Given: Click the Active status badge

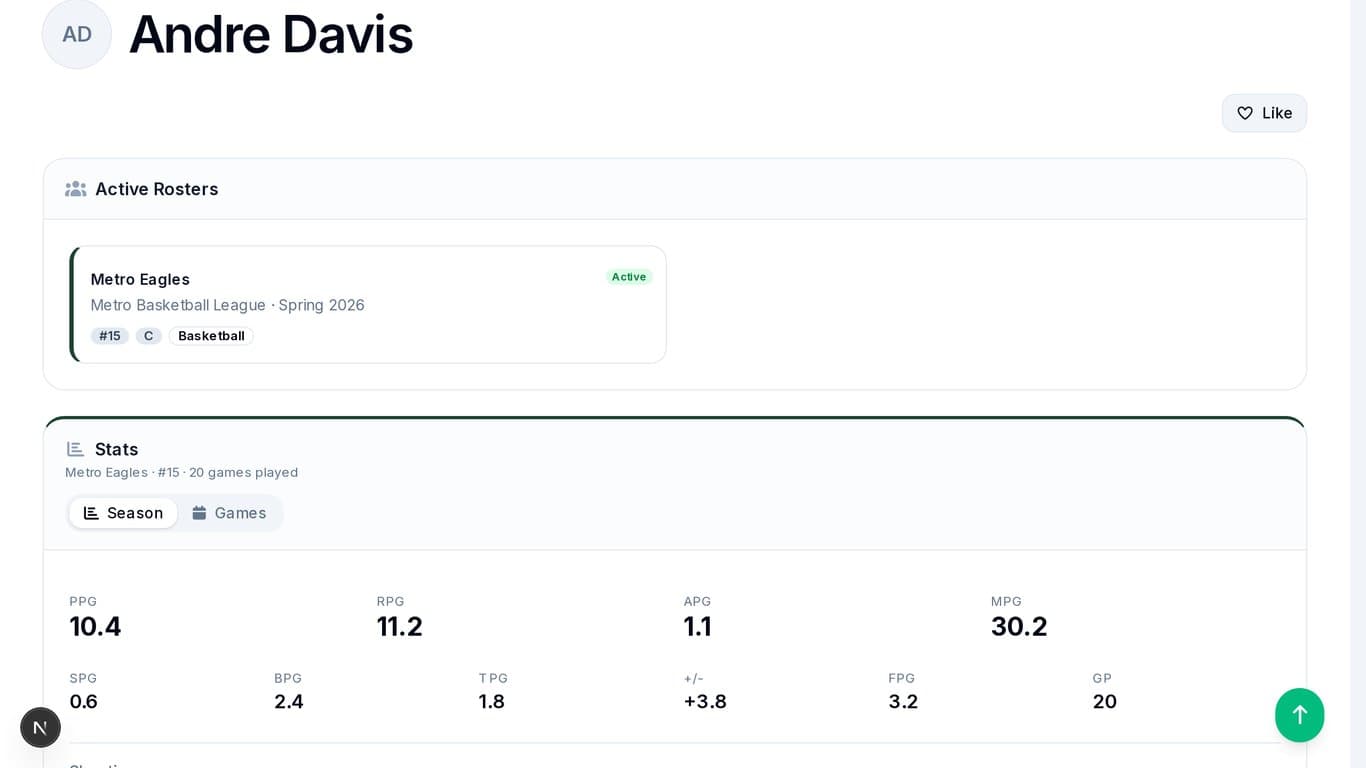Looking at the screenshot, I should (x=629, y=277).
